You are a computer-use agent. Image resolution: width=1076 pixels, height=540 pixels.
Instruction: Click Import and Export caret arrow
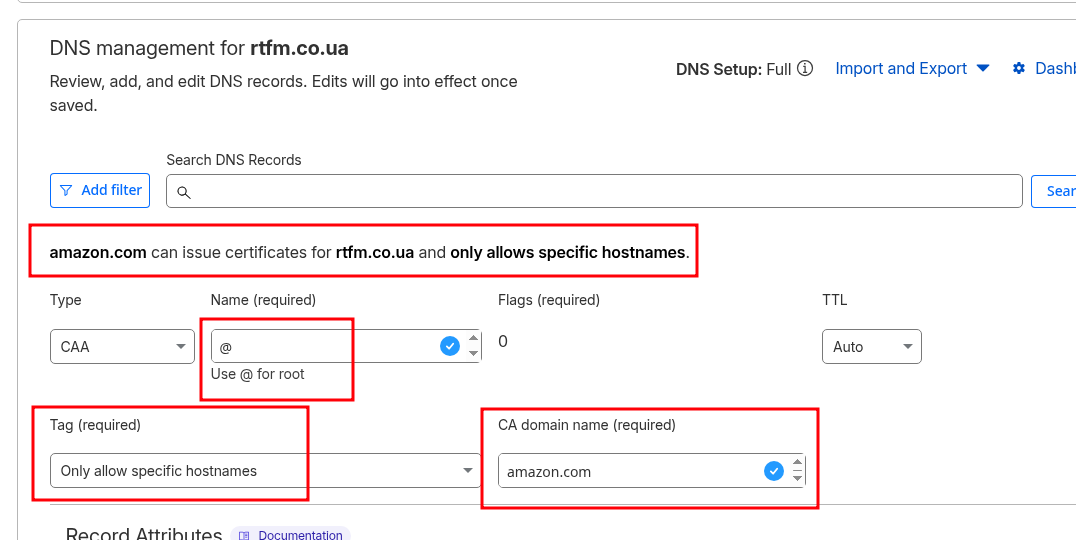coord(982,69)
